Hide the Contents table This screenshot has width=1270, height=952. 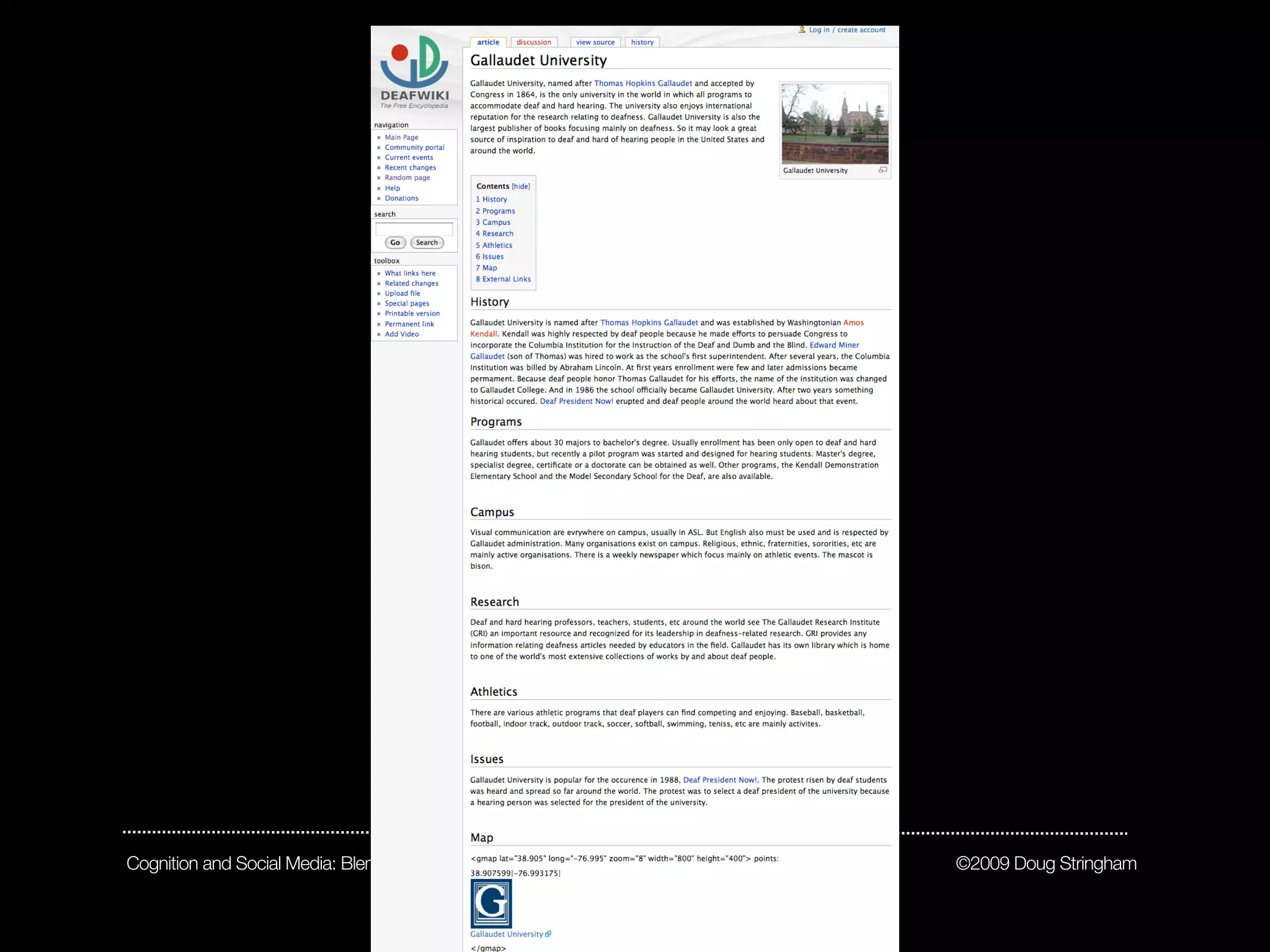click(521, 187)
